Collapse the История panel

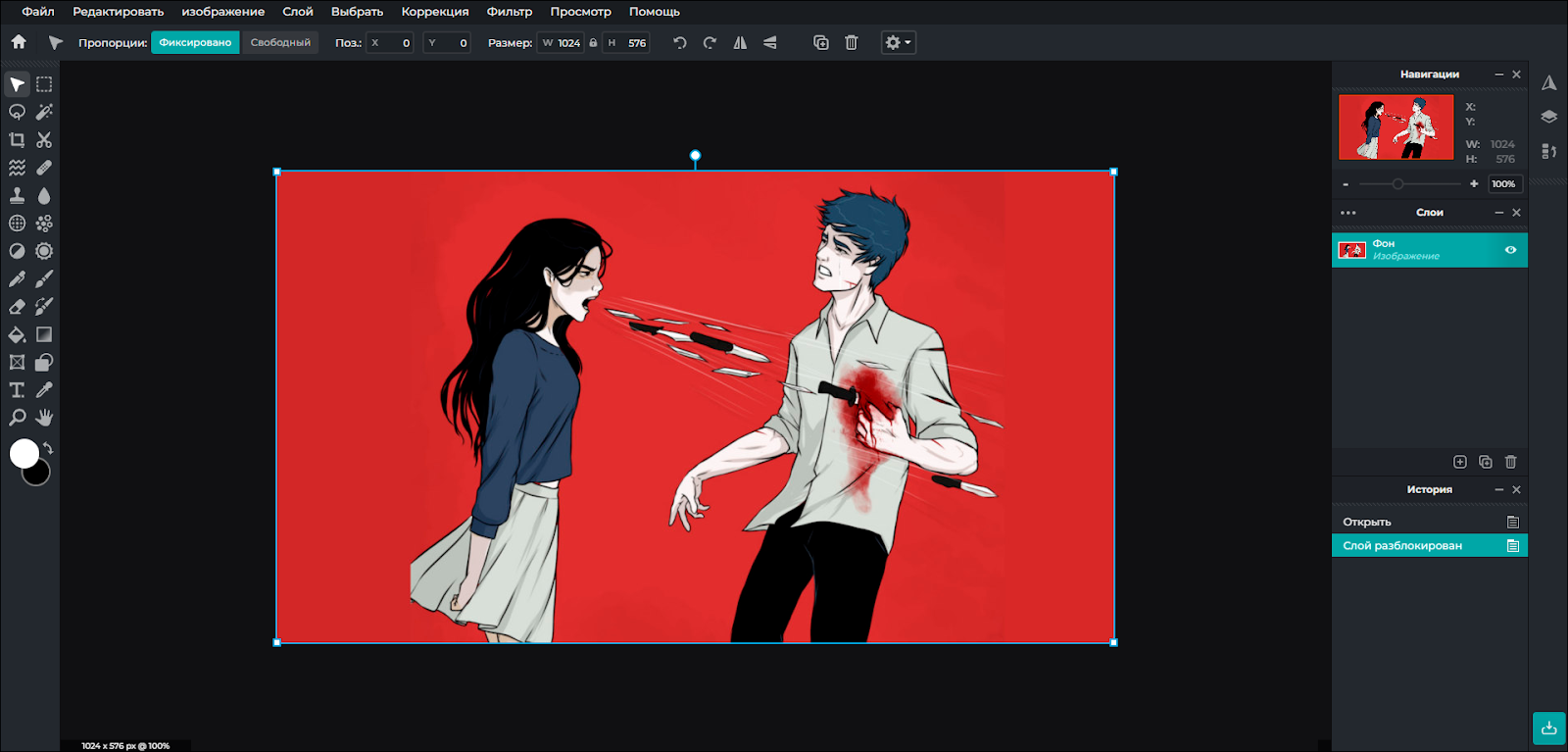coord(1498,489)
